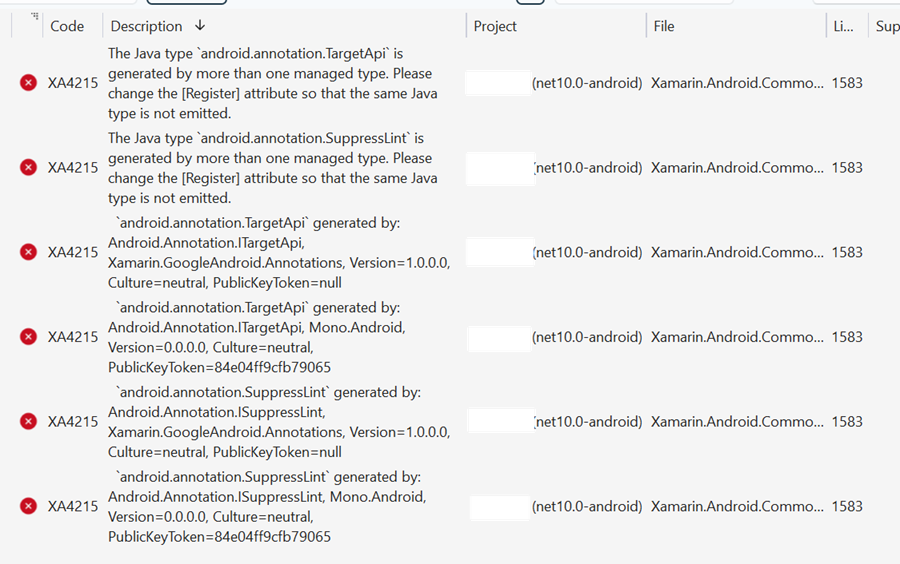
Task: Click line 1583 in ISuppressLint Xamarin.GoogleAndroid.Annotations row
Action: [x=847, y=422]
